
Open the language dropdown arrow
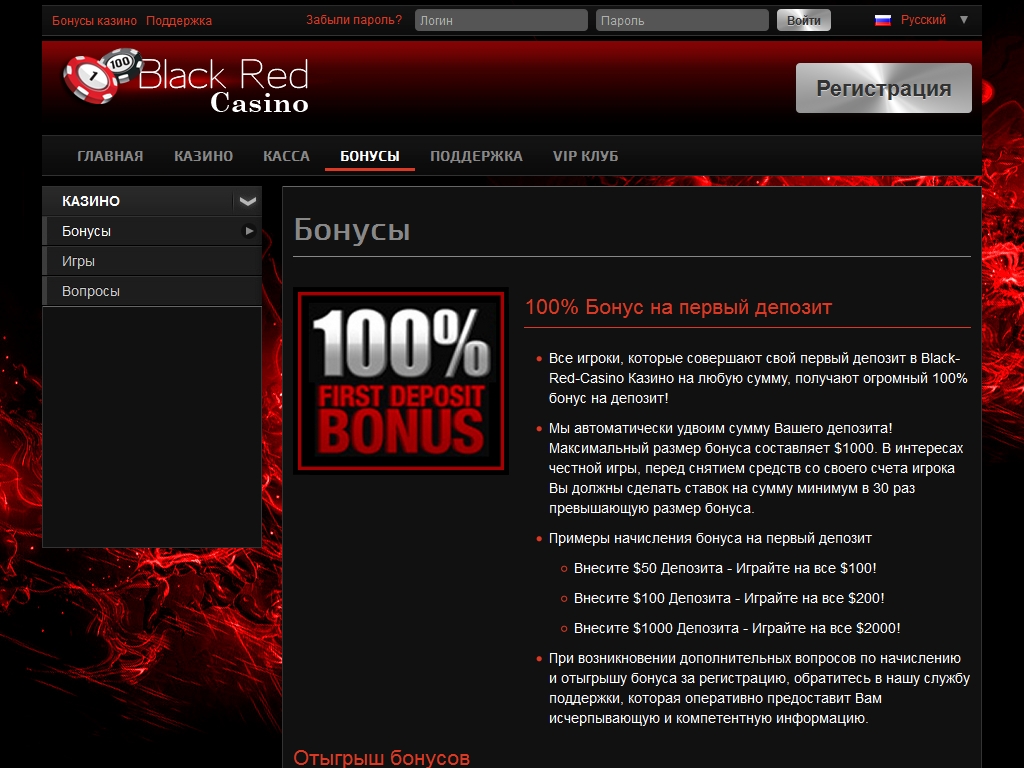pos(964,20)
